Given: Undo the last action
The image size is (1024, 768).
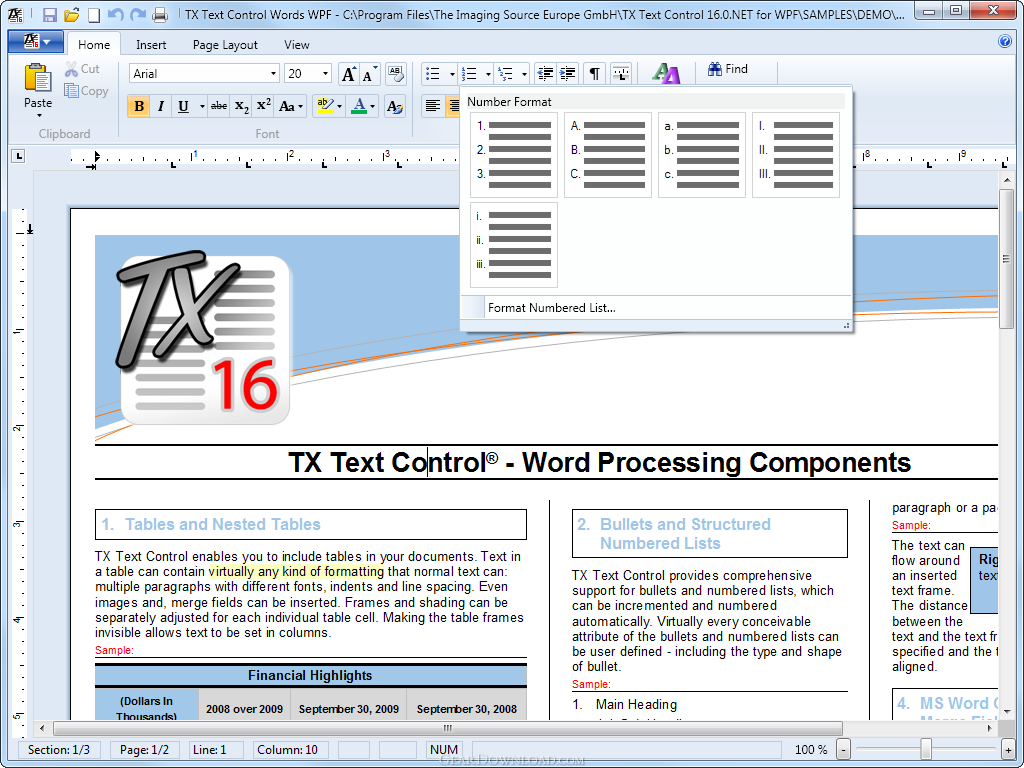Looking at the screenshot, I should (x=116, y=14).
